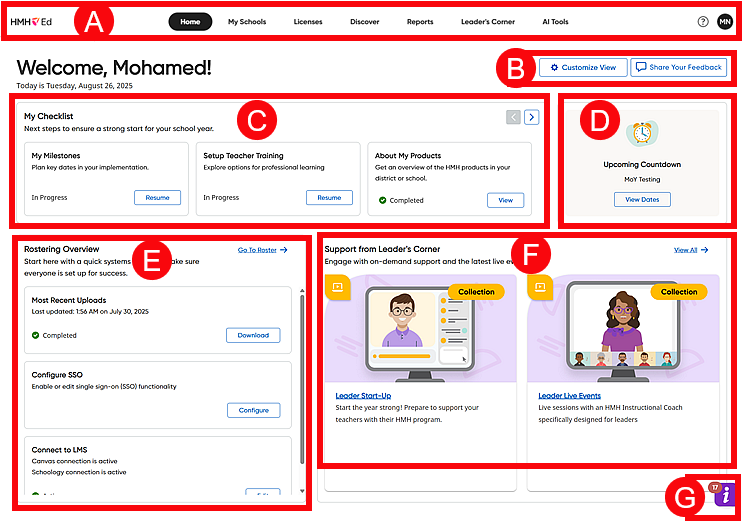Viewport: 742px width, 521px height.
Task: Open the purple info widget icon
Action: pos(725,495)
